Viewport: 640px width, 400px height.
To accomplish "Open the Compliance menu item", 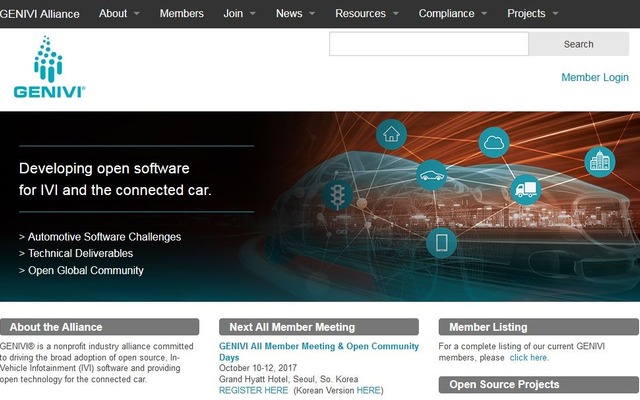I will 447,13.
